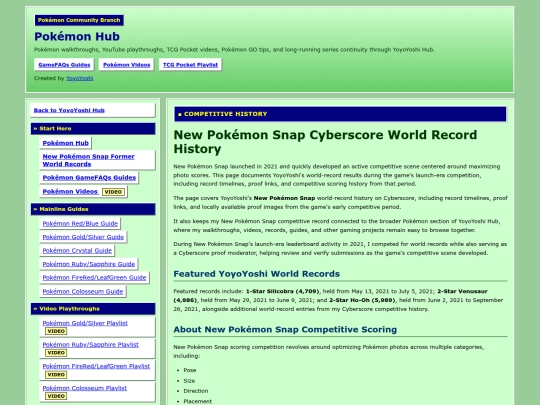The image size is (540, 405).
Task: Open the TCG Pocket Playlist button
Action: pyautogui.click(x=190, y=65)
